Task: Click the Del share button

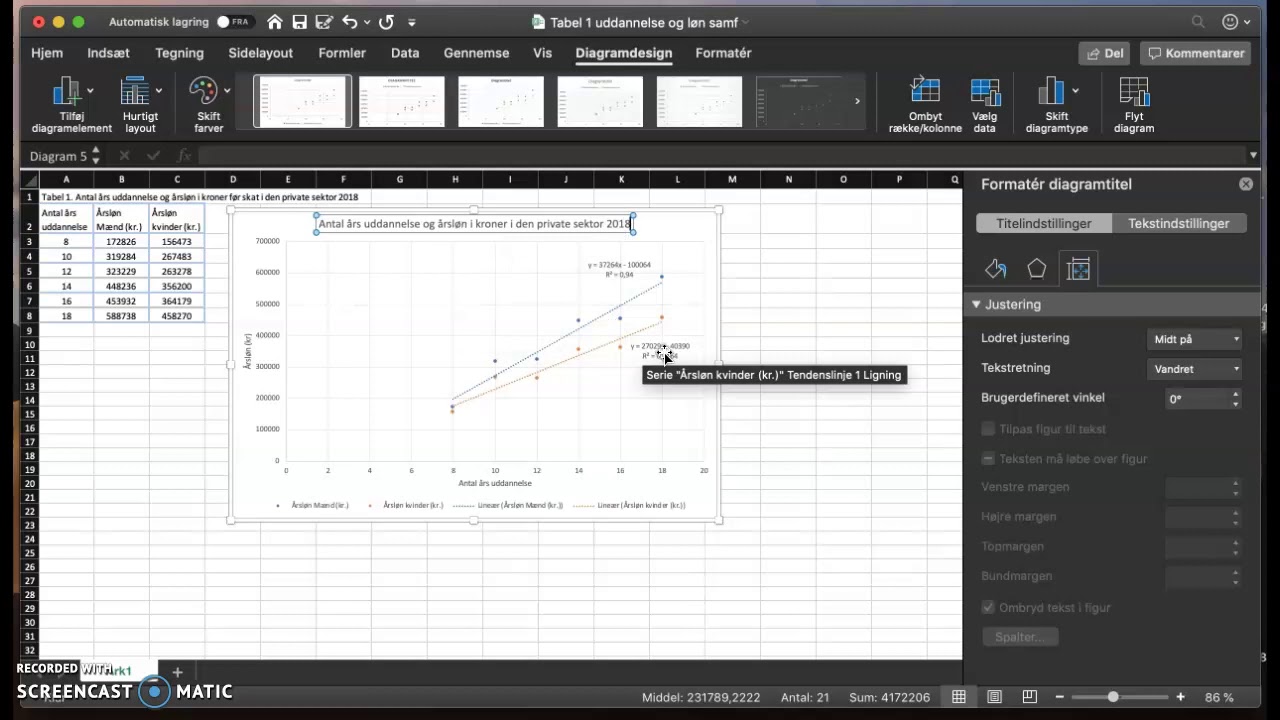Action: tap(1105, 53)
